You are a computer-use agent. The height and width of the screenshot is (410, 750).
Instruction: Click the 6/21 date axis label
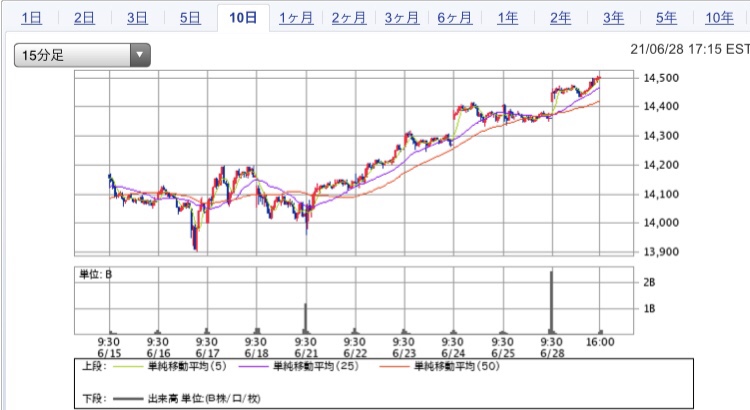pos(306,354)
